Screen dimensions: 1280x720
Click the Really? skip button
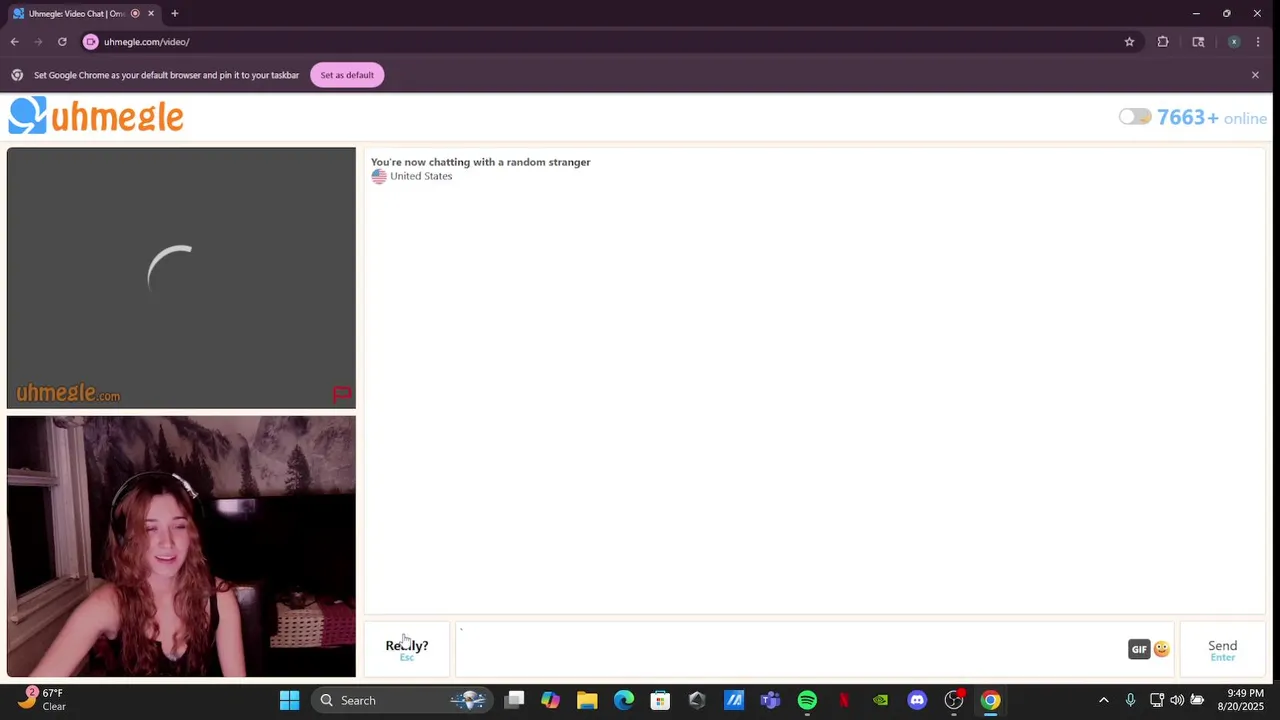(407, 650)
